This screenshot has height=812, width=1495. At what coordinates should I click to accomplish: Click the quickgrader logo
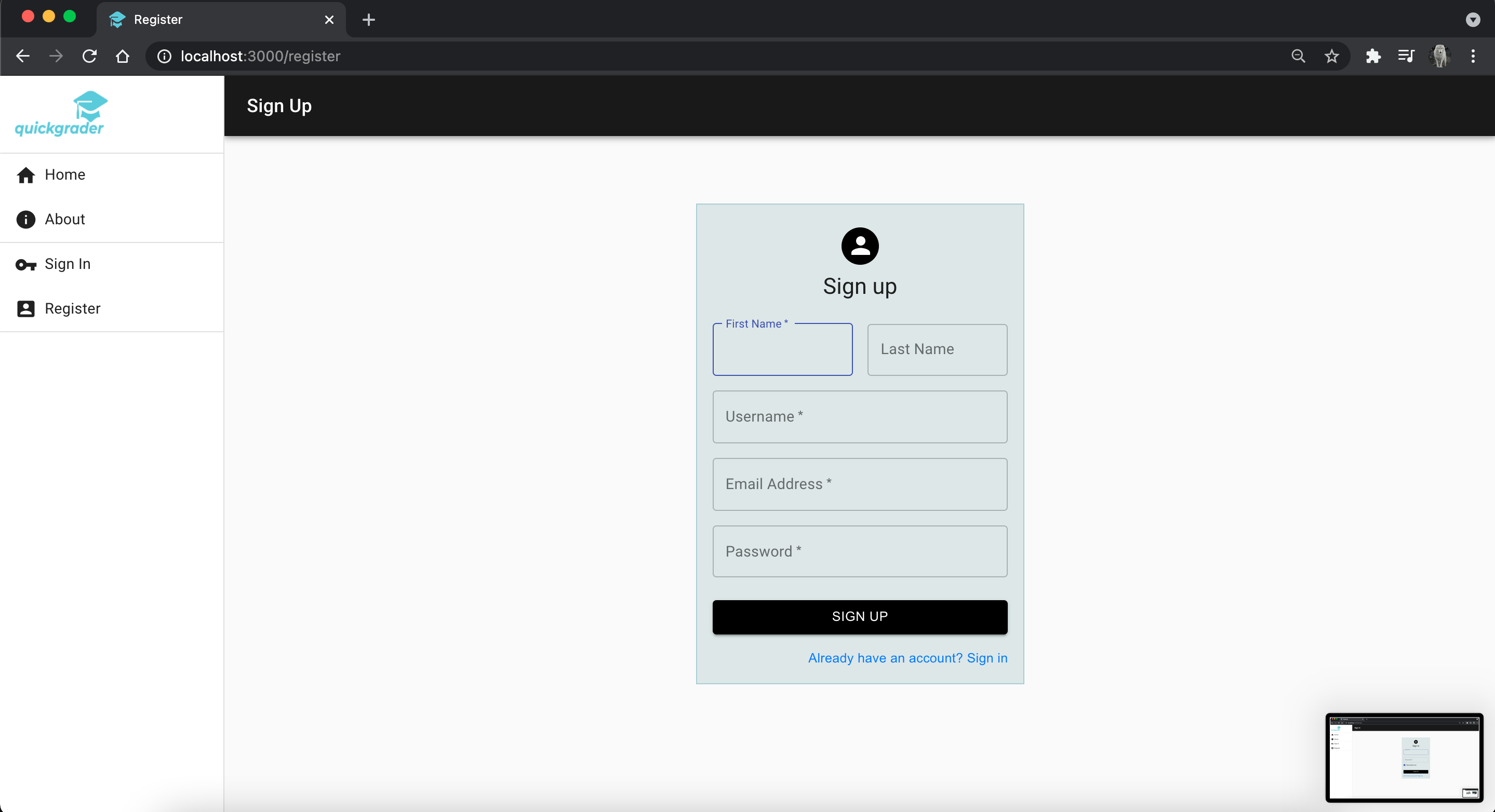[x=60, y=114]
